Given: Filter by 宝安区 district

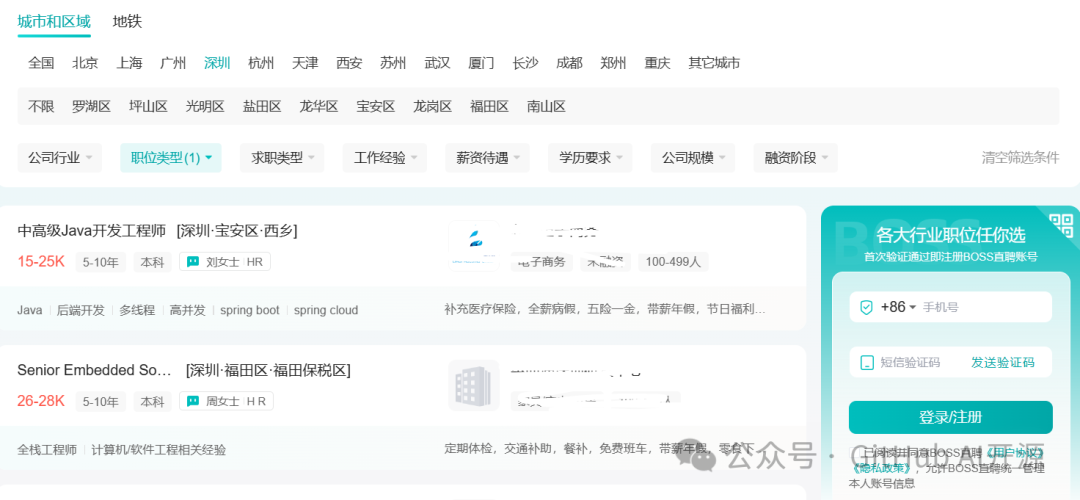Looking at the screenshot, I should click(376, 107).
